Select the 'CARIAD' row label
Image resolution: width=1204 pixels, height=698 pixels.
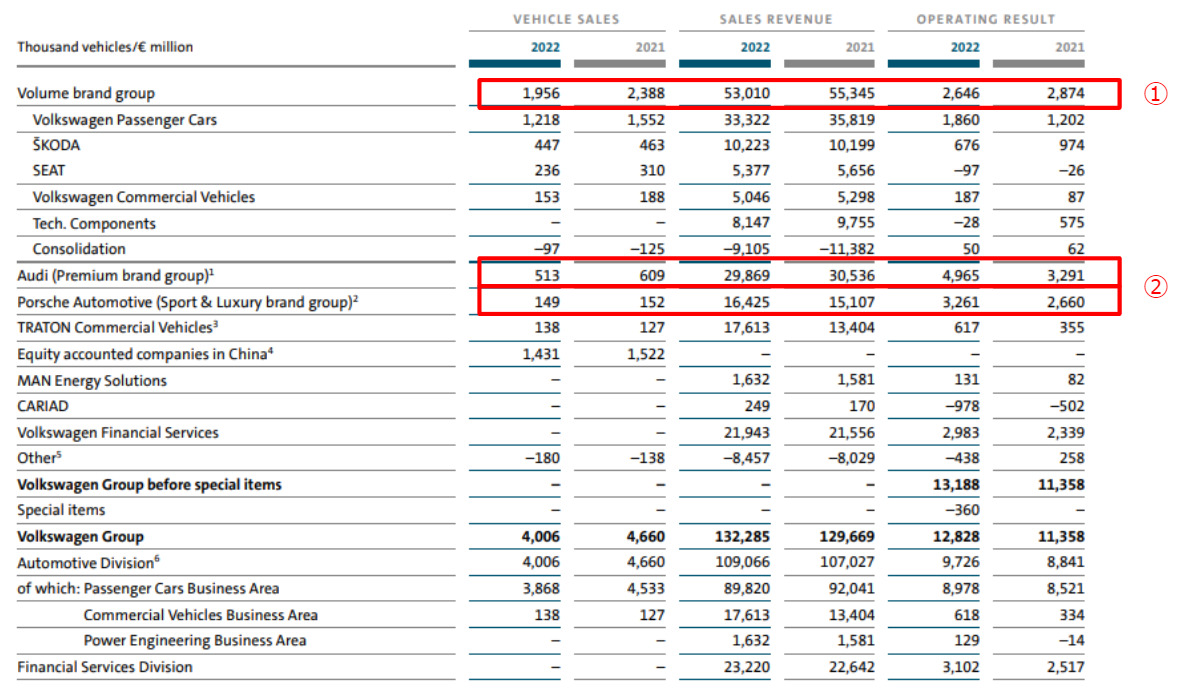(x=43, y=407)
